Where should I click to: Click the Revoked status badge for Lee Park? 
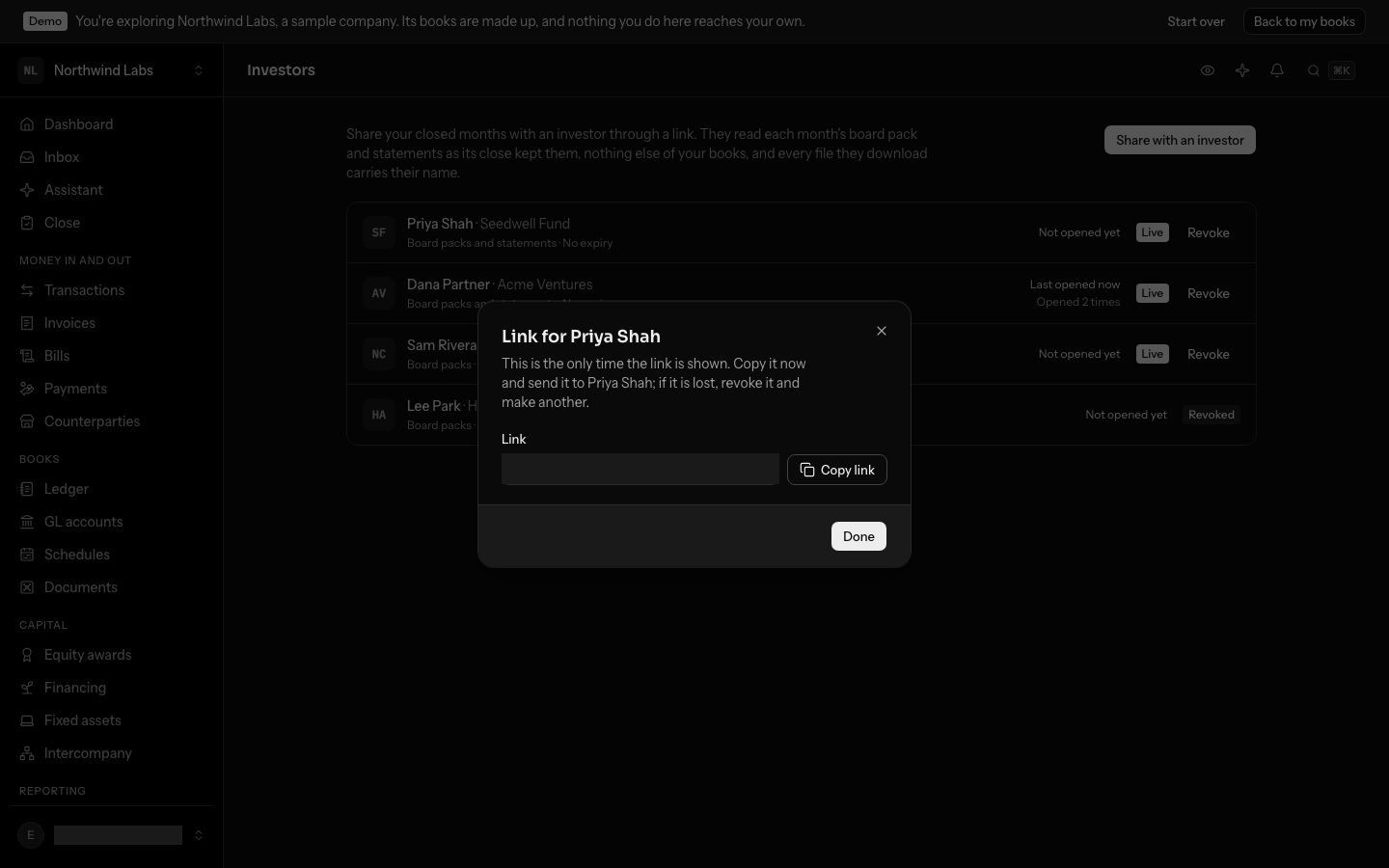click(x=1212, y=415)
